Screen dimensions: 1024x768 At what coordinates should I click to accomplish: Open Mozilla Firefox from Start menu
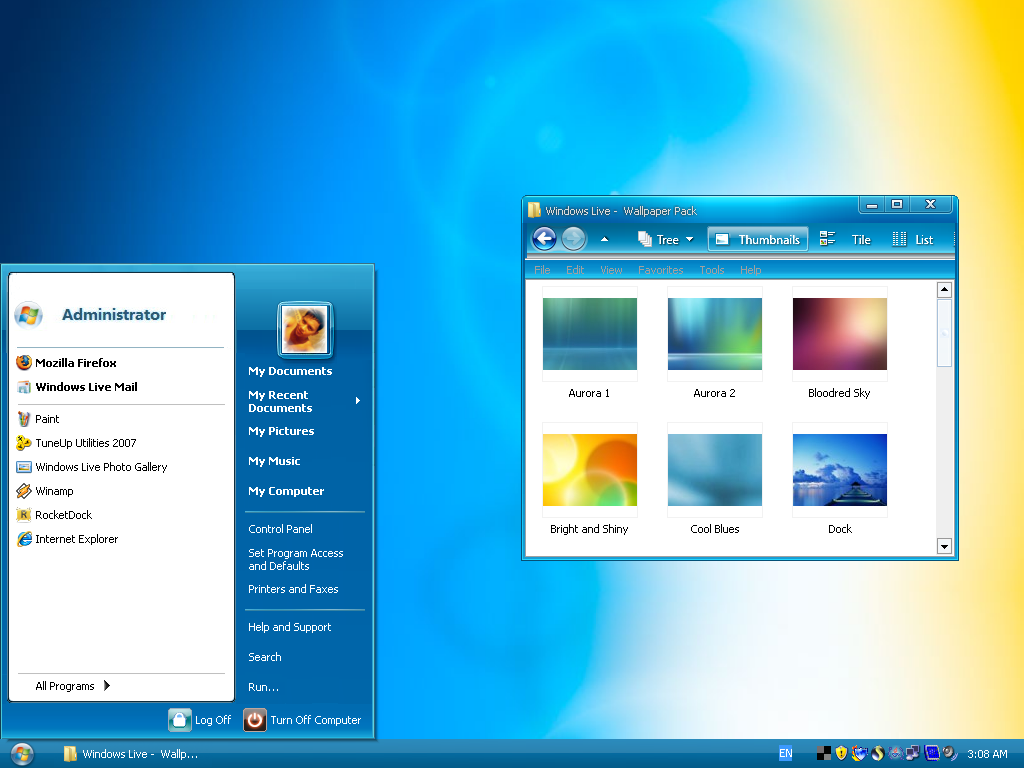(x=66, y=362)
